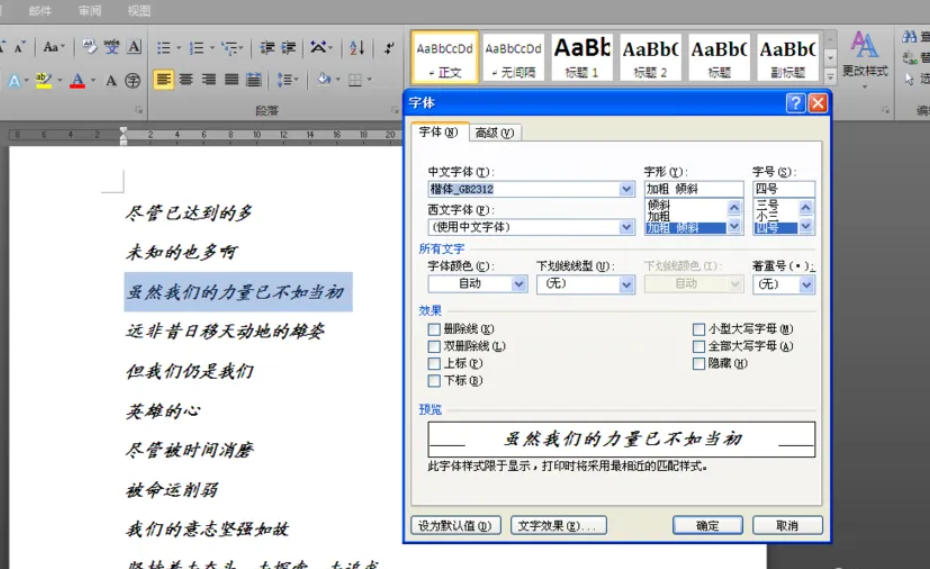The height and width of the screenshot is (569, 930).
Task: Click the 更改样式 (Change Styles) icon
Action: pyautogui.click(x=864, y=55)
